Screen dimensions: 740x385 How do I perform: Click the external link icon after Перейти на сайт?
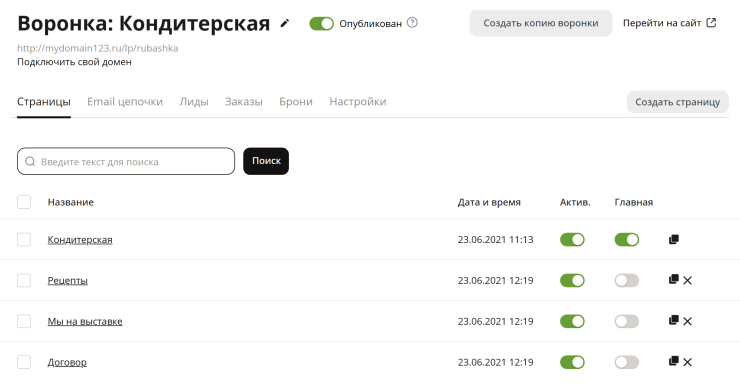pyautogui.click(x=711, y=23)
